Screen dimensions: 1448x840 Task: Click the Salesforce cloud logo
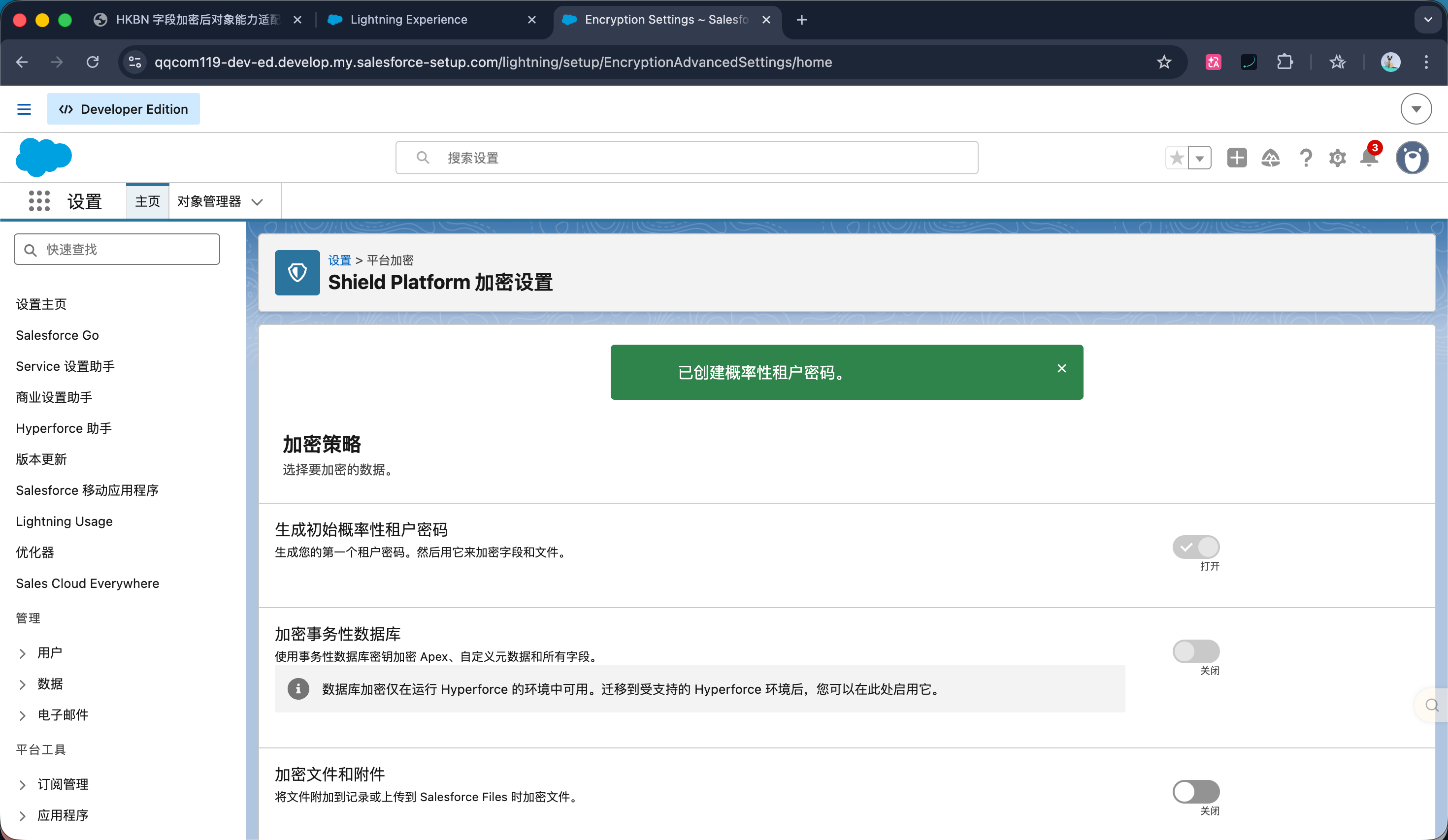pyautogui.click(x=44, y=157)
